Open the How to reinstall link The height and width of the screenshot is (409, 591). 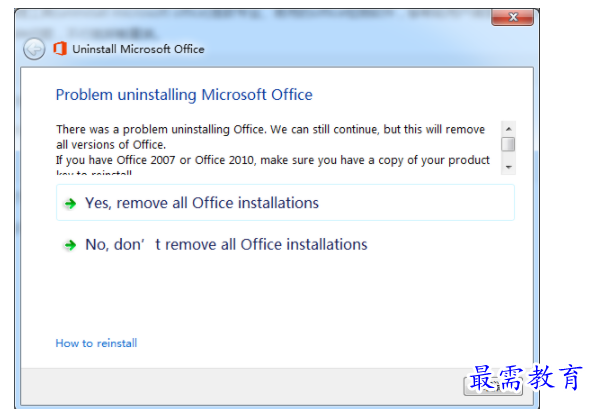pyautogui.click(x=96, y=343)
